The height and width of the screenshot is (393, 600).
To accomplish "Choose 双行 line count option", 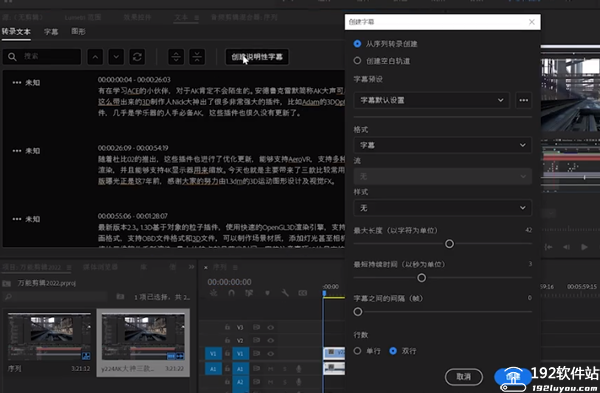I will point(393,351).
